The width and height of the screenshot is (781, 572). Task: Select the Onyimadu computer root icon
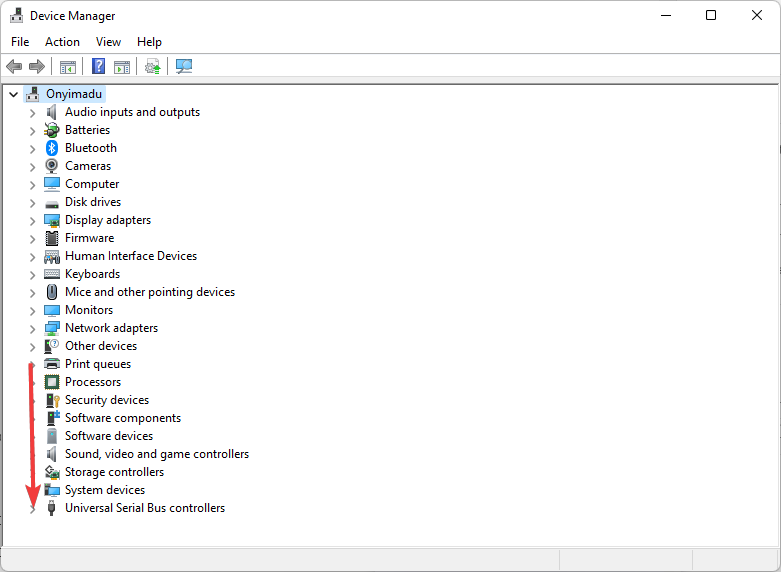point(33,94)
